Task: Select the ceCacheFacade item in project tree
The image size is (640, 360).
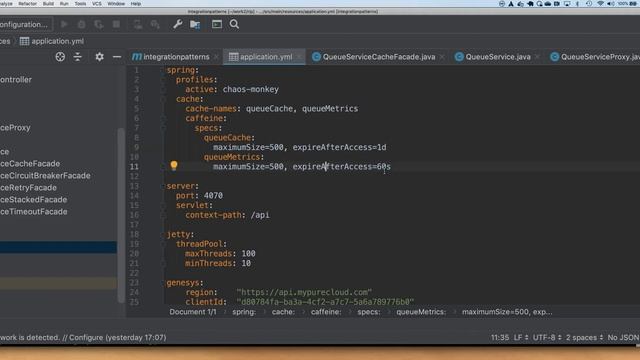Action: tap(30, 164)
